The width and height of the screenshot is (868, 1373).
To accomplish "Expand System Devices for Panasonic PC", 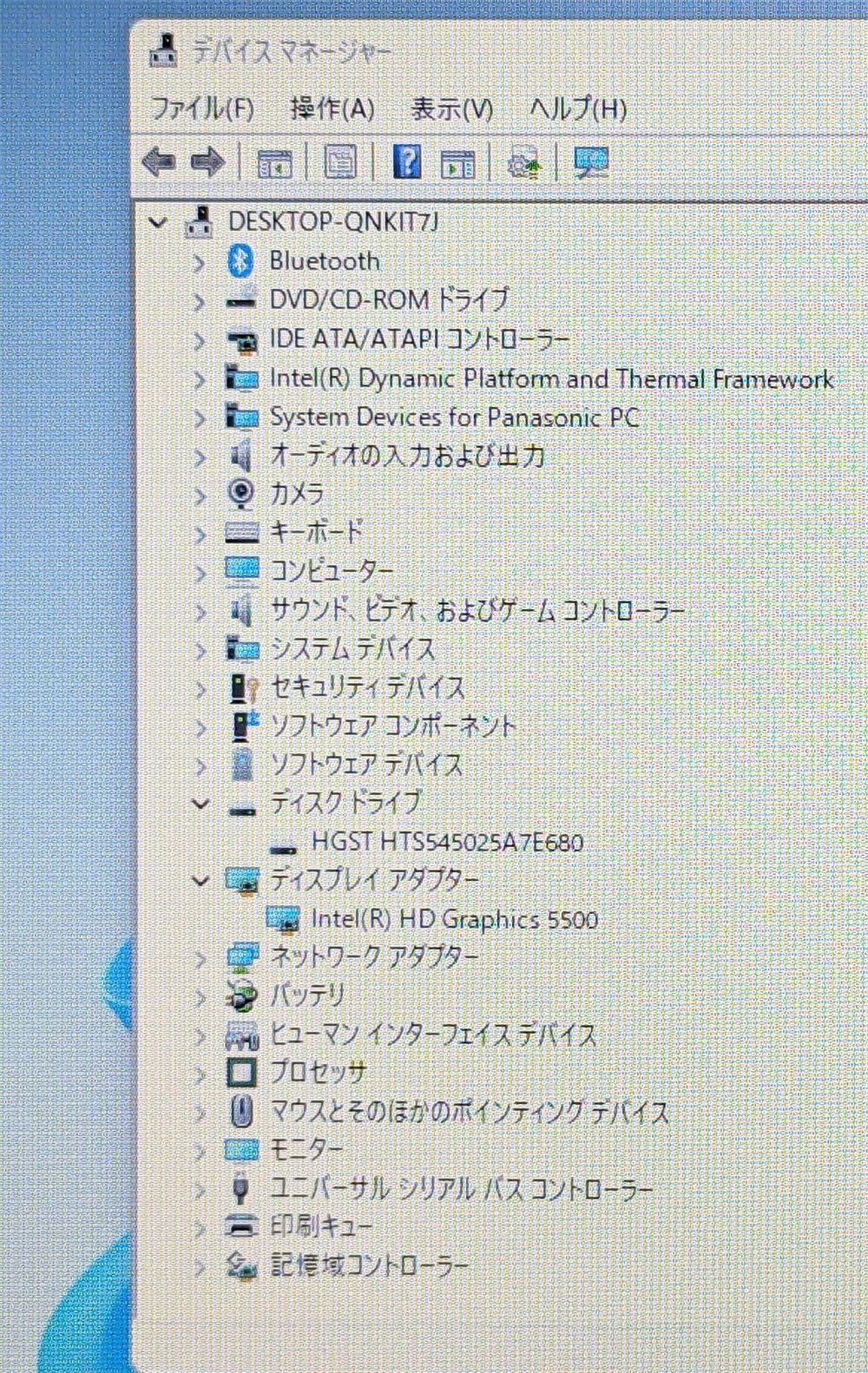I will (199, 417).
